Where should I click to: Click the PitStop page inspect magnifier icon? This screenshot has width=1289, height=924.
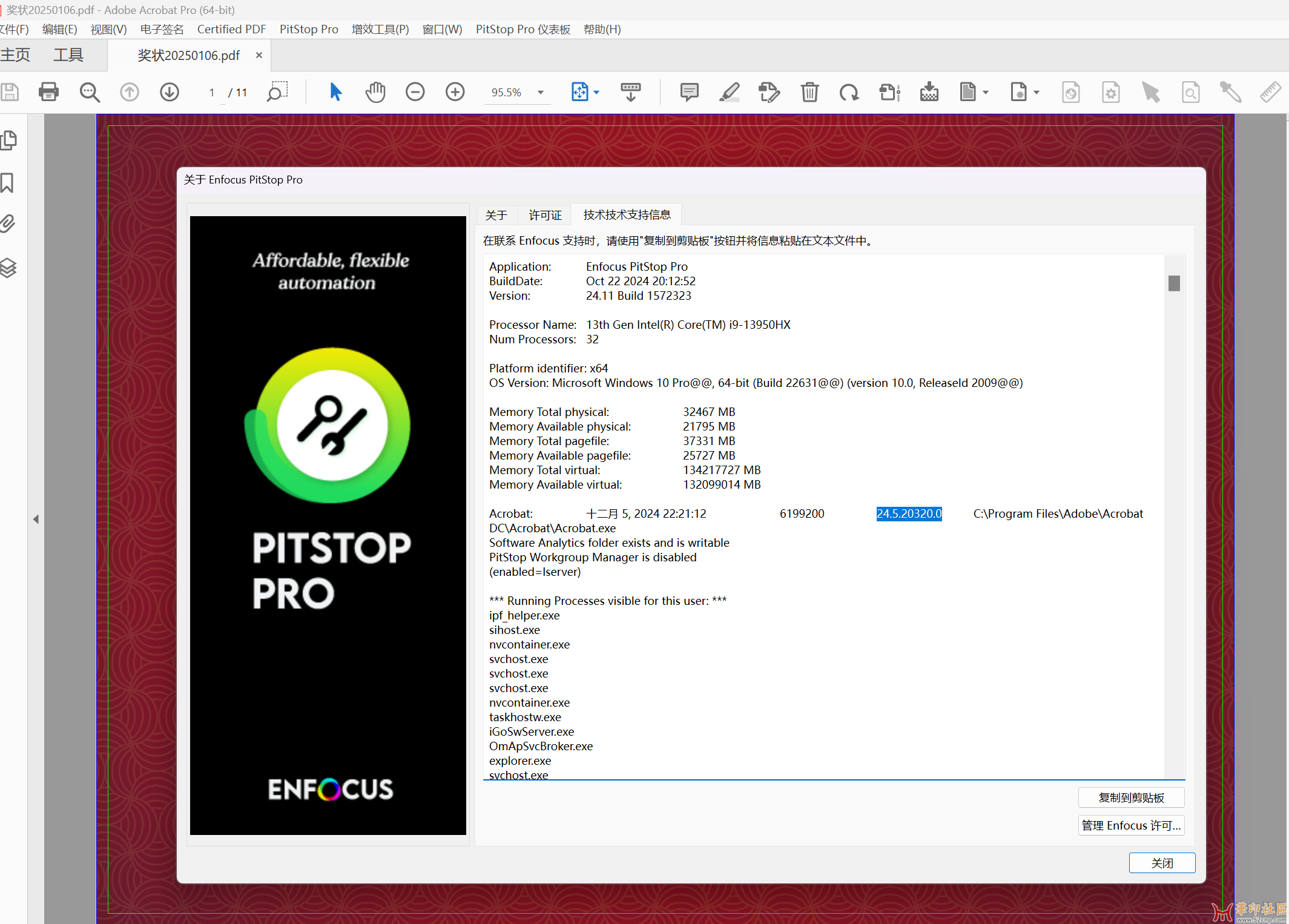[1190, 92]
